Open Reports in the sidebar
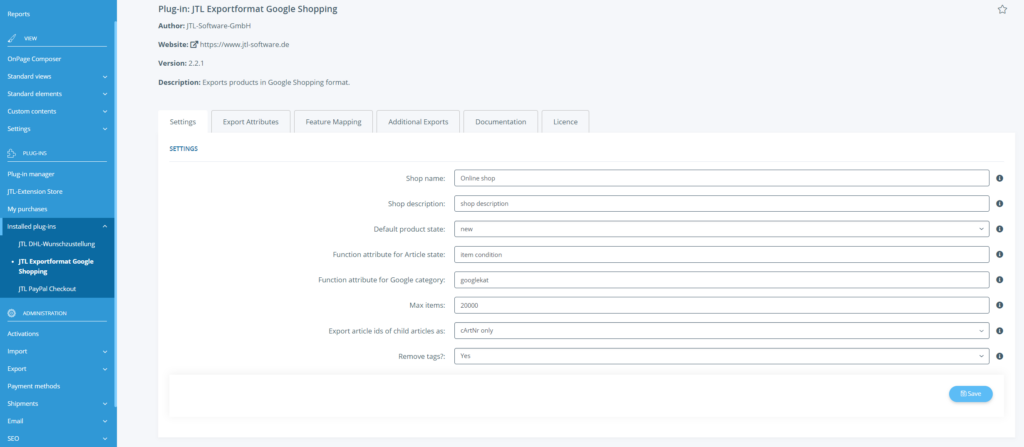 [x=18, y=14]
